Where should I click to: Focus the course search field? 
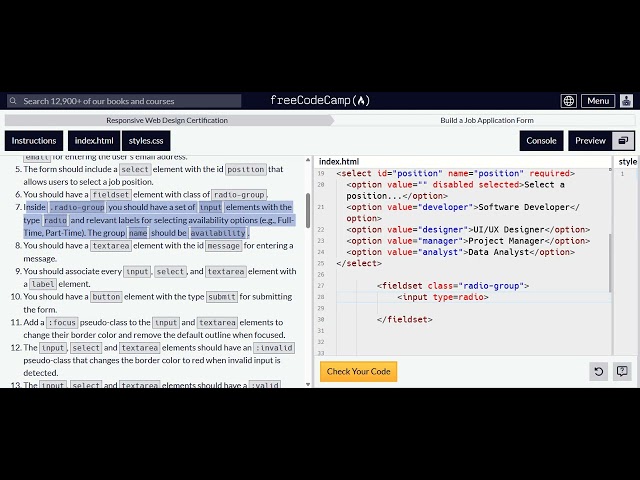coord(124,101)
